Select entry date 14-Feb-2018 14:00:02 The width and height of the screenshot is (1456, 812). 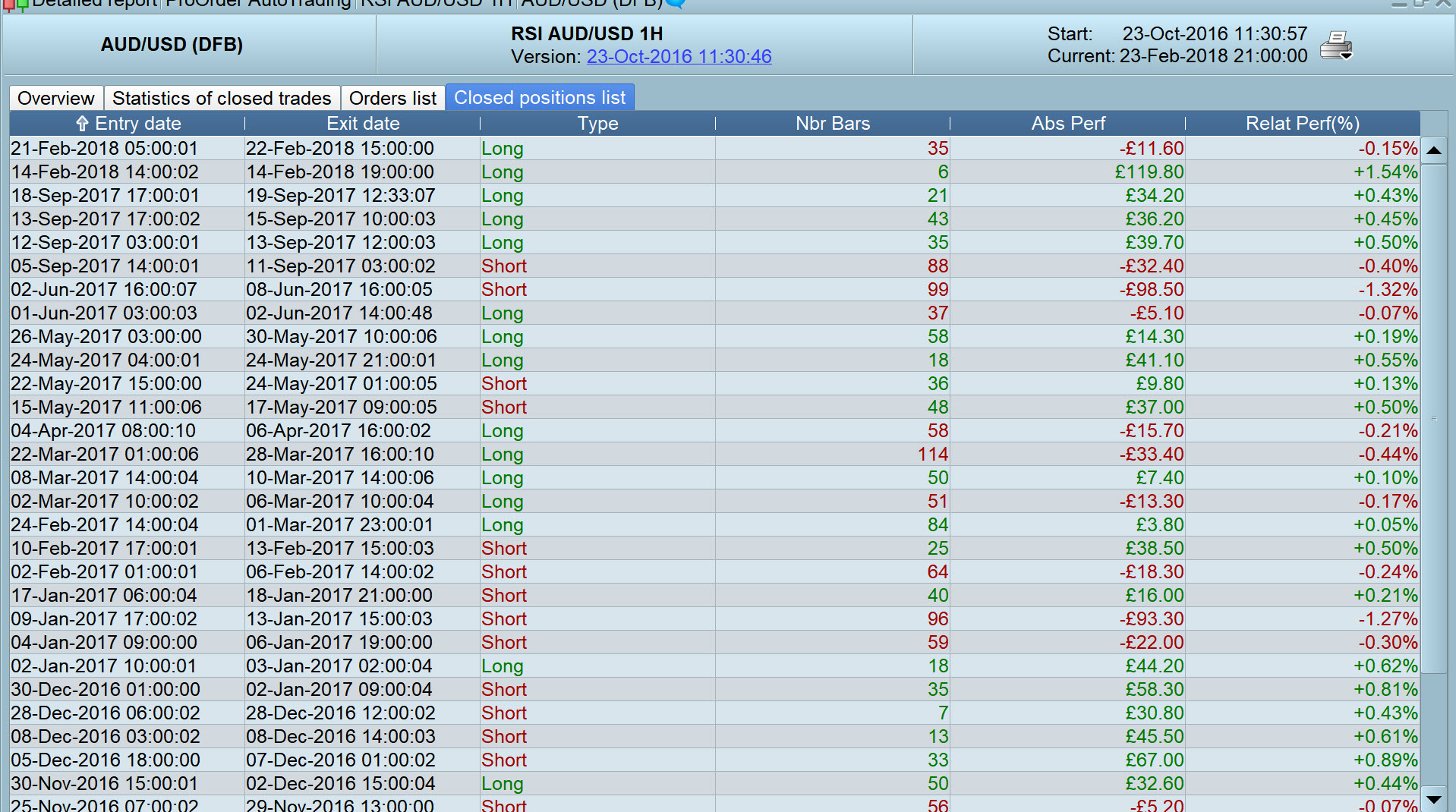105,172
